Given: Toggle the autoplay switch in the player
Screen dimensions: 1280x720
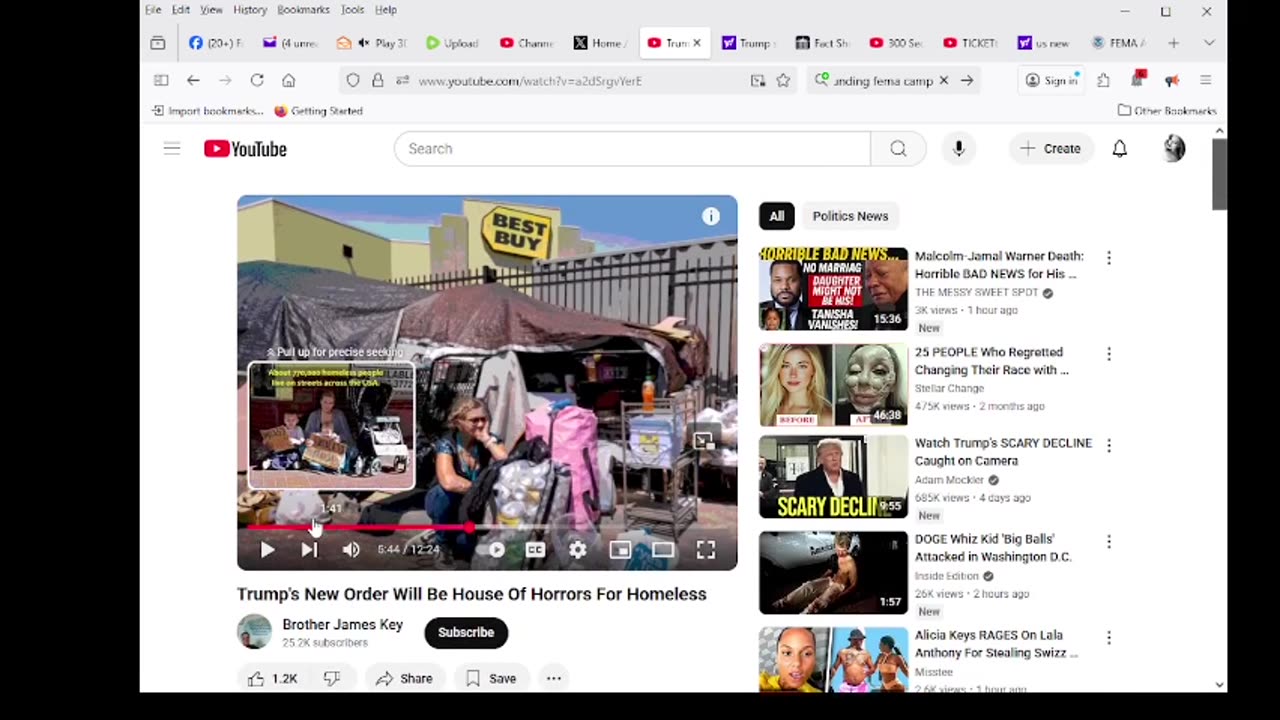Looking at the screenshot, I should (x=492, y=549).
